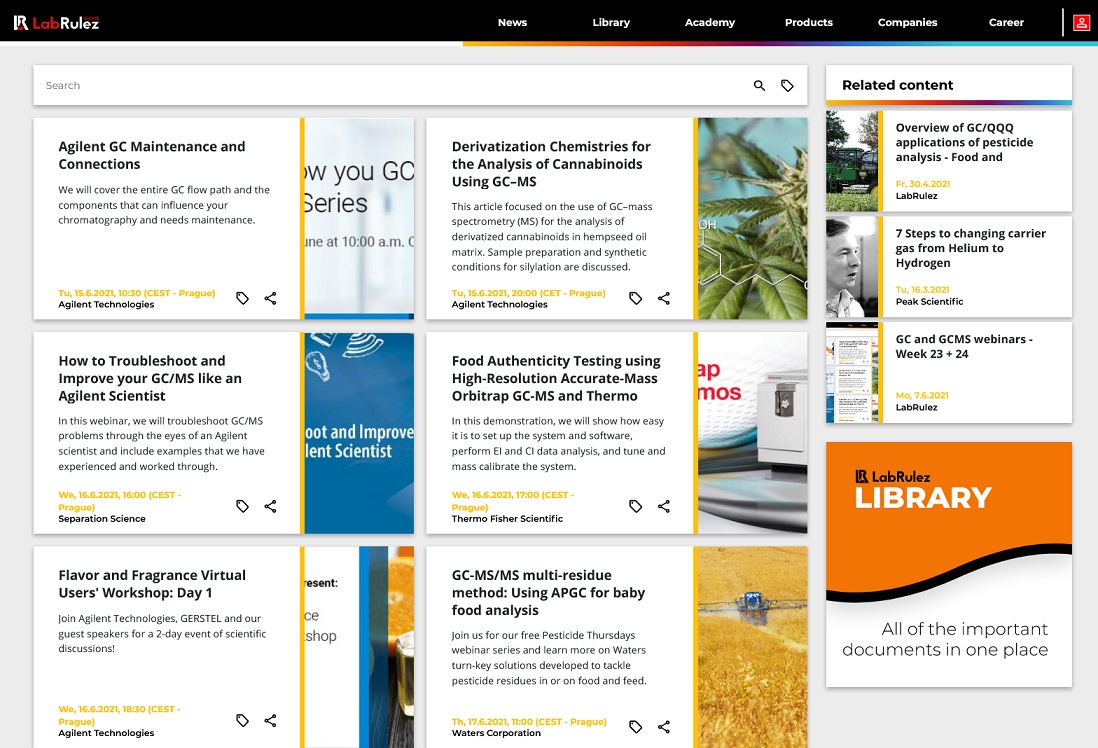
Task: Click the Orbitrap instrument card image
Action: point(753,433)
